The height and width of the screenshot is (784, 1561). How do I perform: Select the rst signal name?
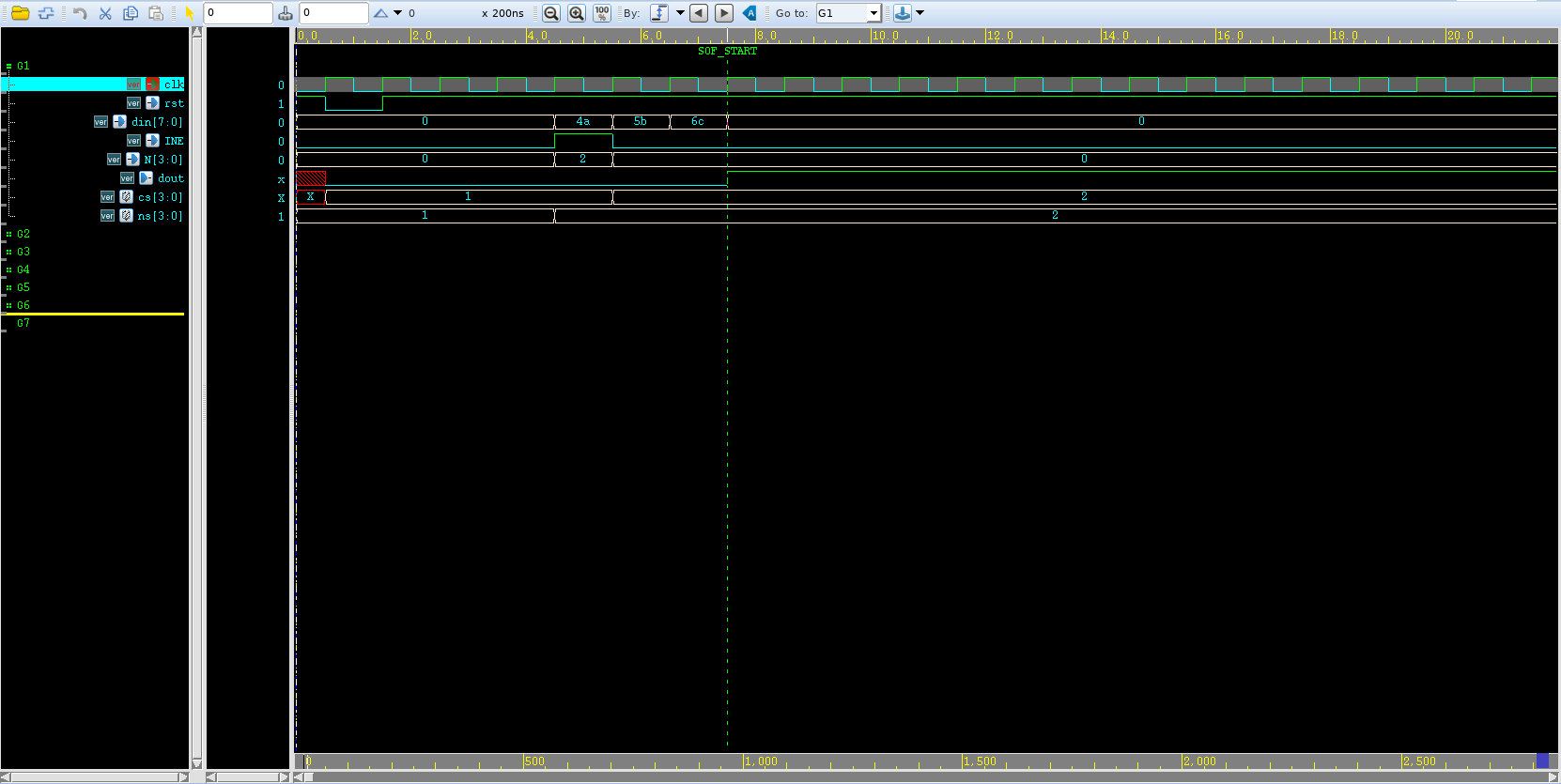tap(174, 103)
